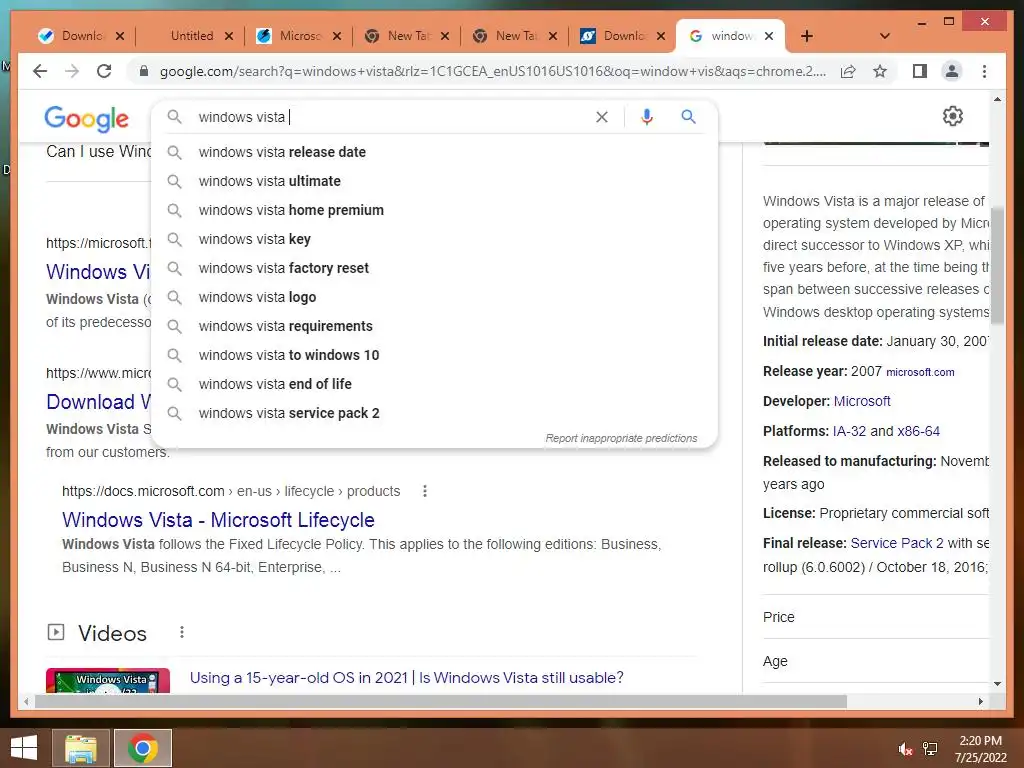Clear the search box with the X

tap(601, 117)
